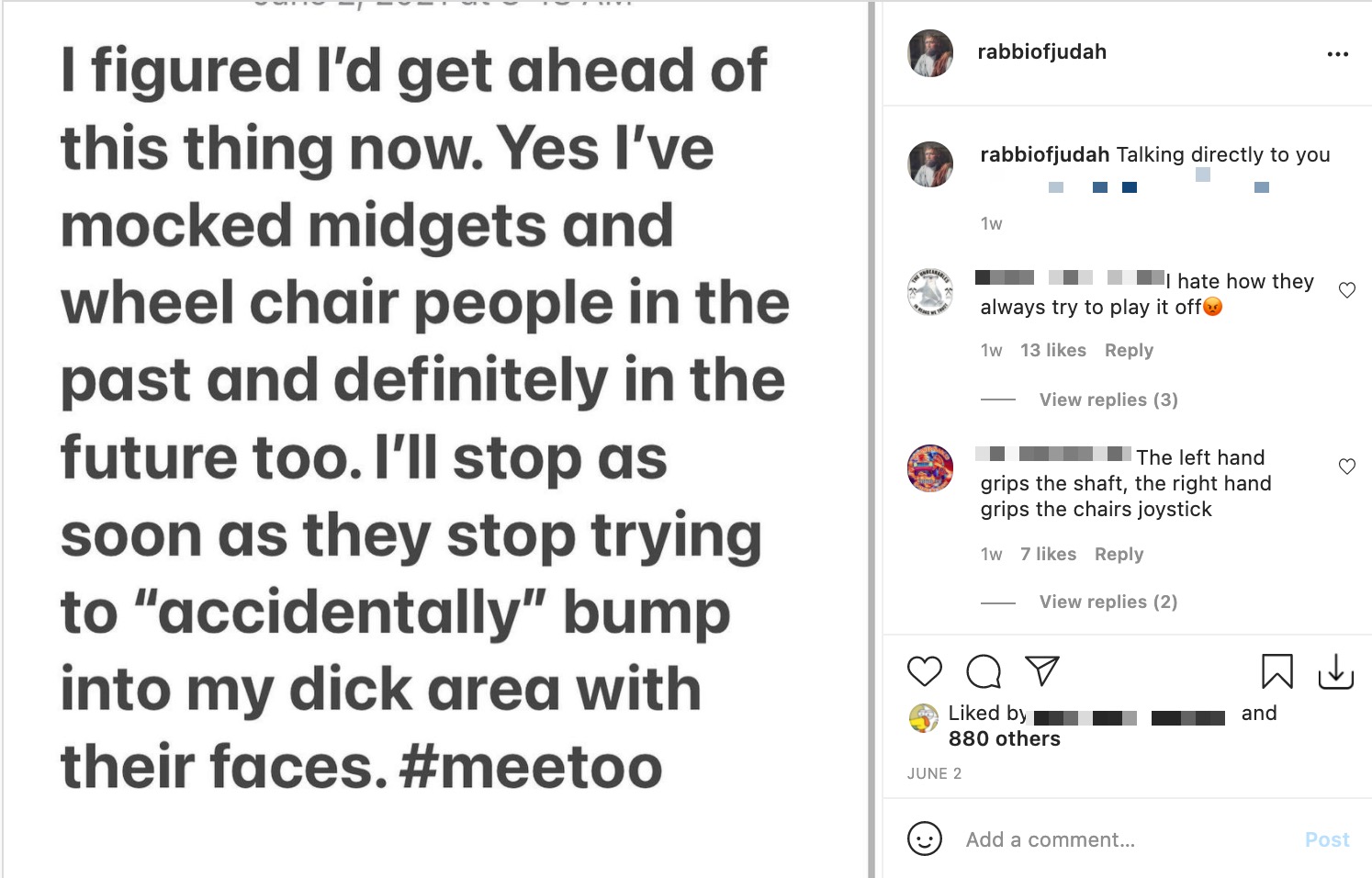Share the post with the paper plane icon
The height and width of the screenshot is (878, 1372).
pyautogui.click(x=1042, y=671)
